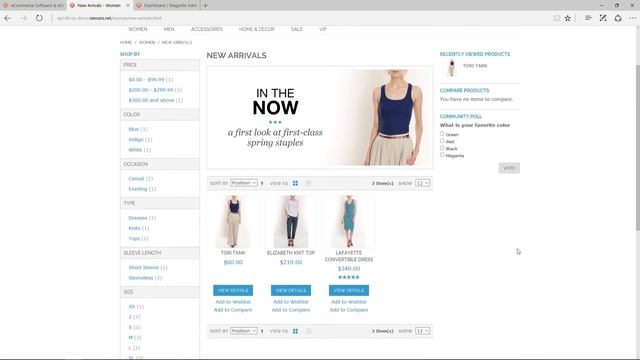Open browser more actions ellipsis
The image size is (640, 360).
[632, 18]
